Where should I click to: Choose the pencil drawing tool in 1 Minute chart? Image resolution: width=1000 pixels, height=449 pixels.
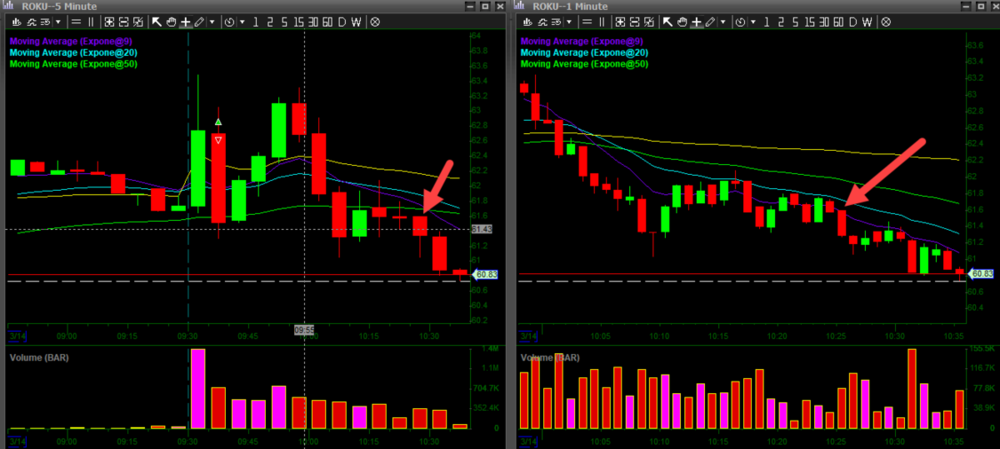coord(710,21)
